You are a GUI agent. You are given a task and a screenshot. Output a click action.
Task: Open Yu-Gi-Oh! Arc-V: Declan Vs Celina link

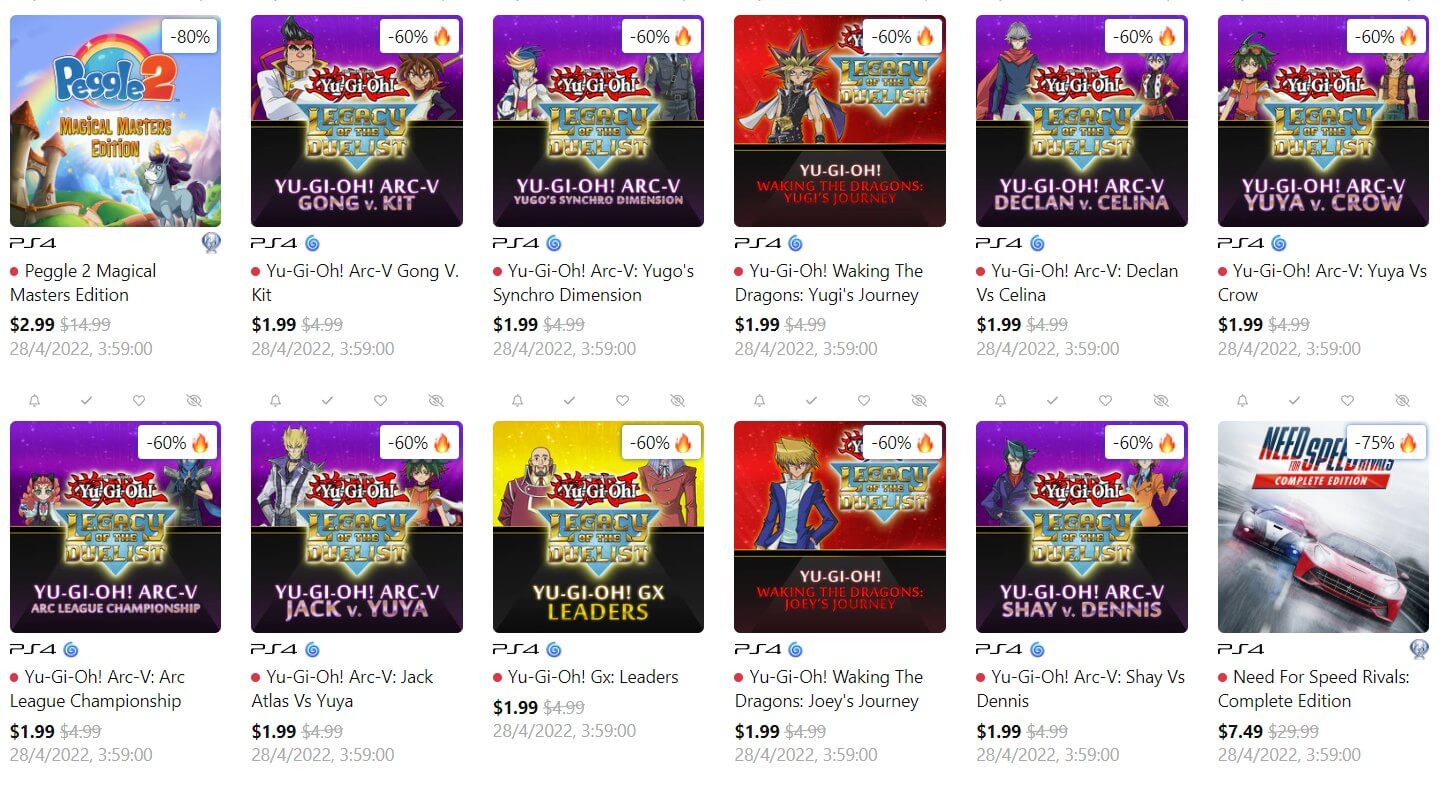[1077, 283]
